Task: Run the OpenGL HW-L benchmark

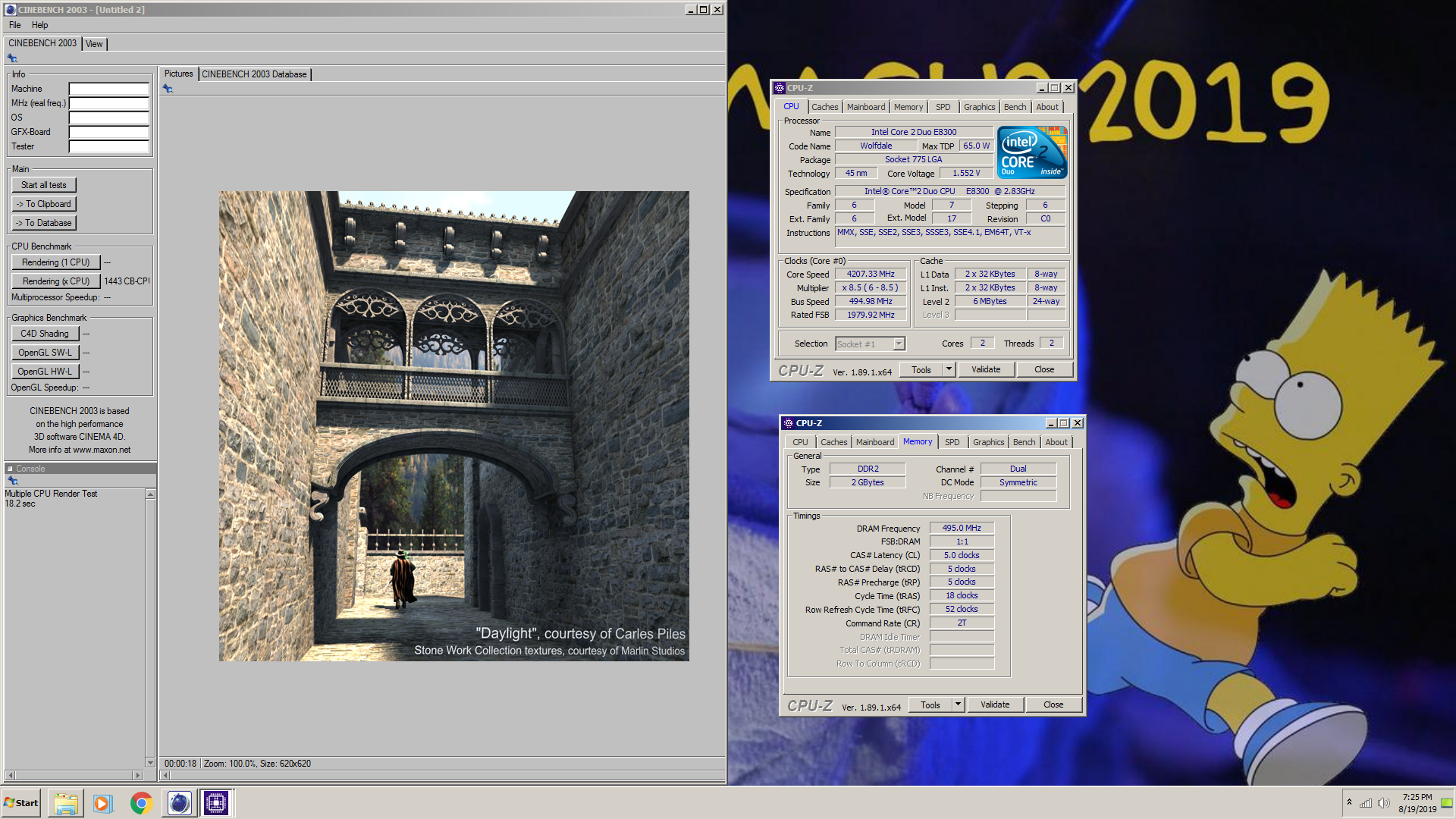Action: (45, 372)
